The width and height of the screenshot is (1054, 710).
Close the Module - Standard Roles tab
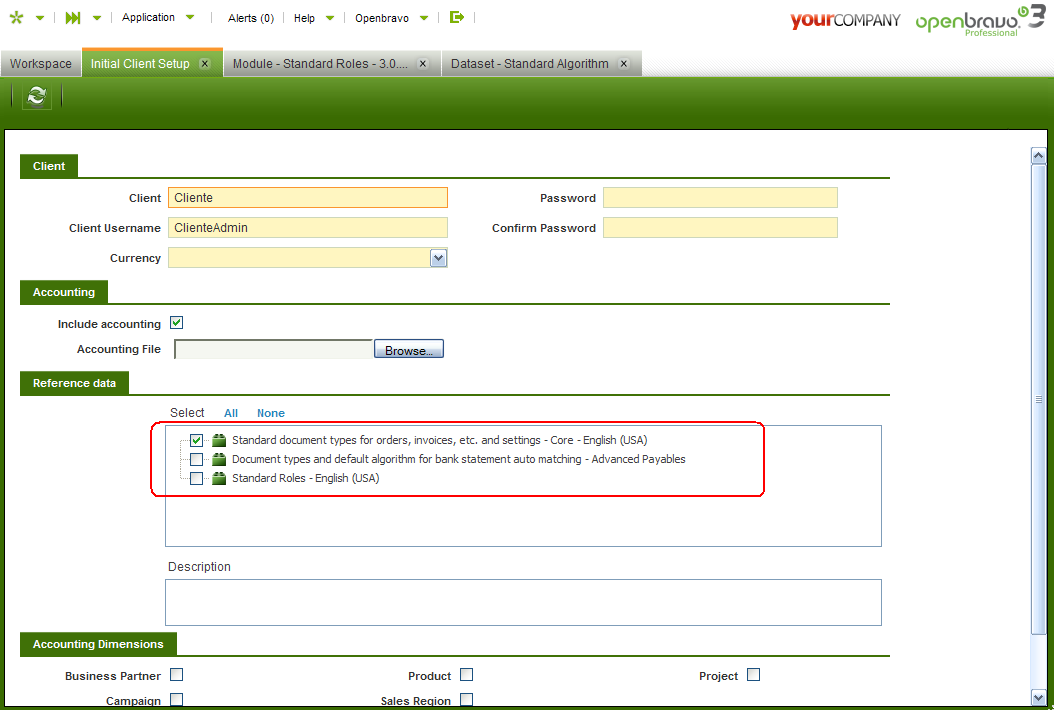(x=423, y=63)
